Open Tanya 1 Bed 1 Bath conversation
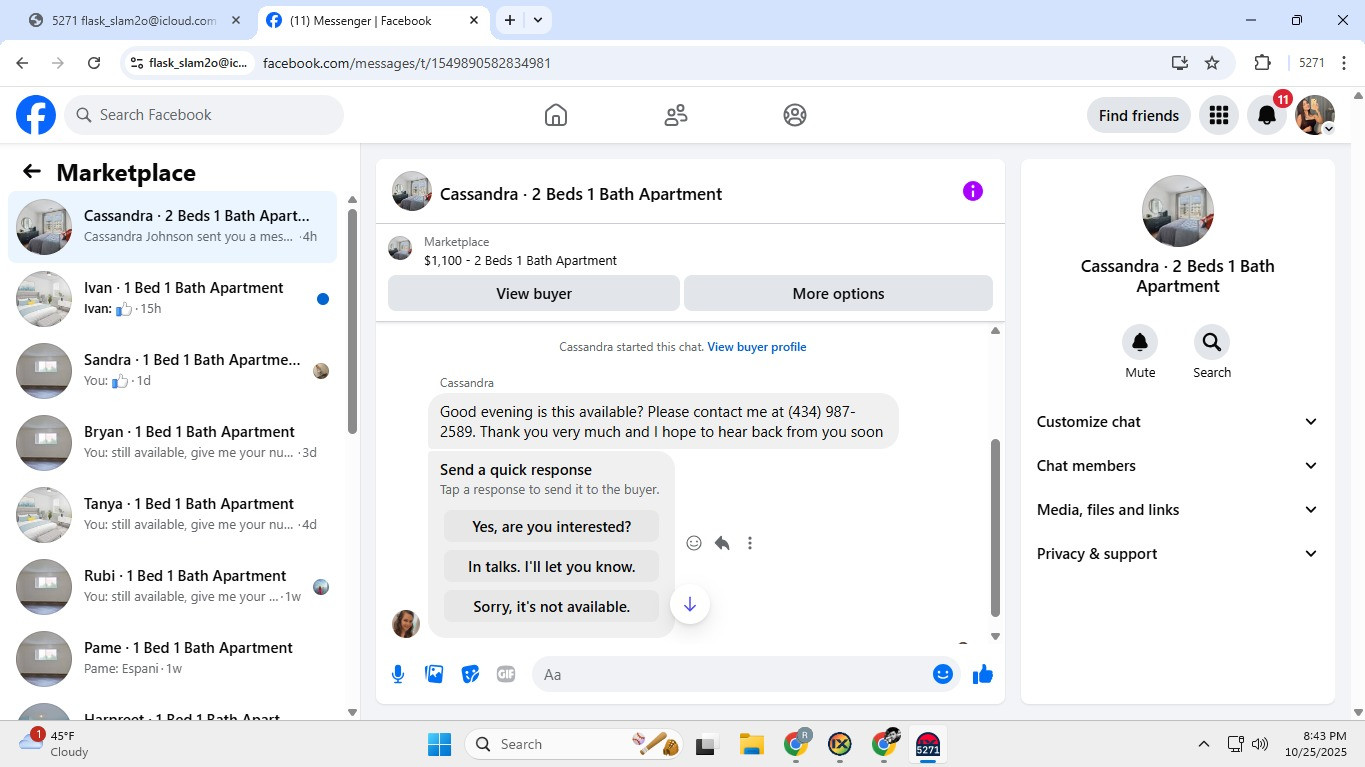This screenshot has height=767, width=1365. (x=173, y=515)
